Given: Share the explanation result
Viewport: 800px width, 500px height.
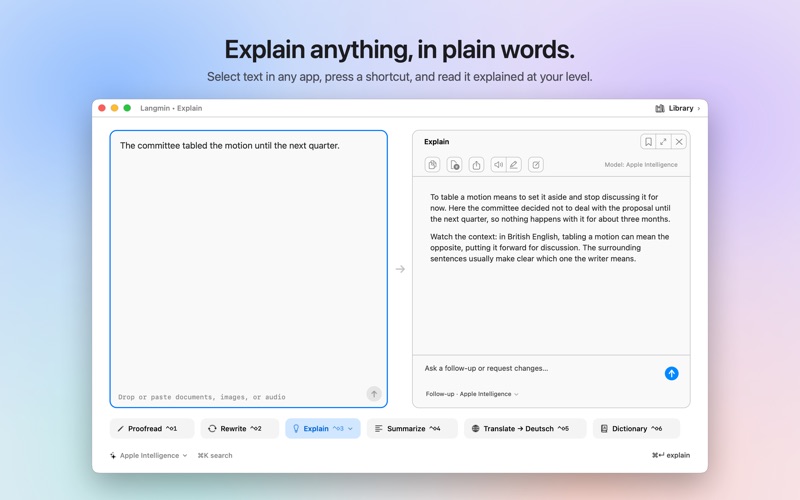Looking at the screenshot, I should (476, 165).
